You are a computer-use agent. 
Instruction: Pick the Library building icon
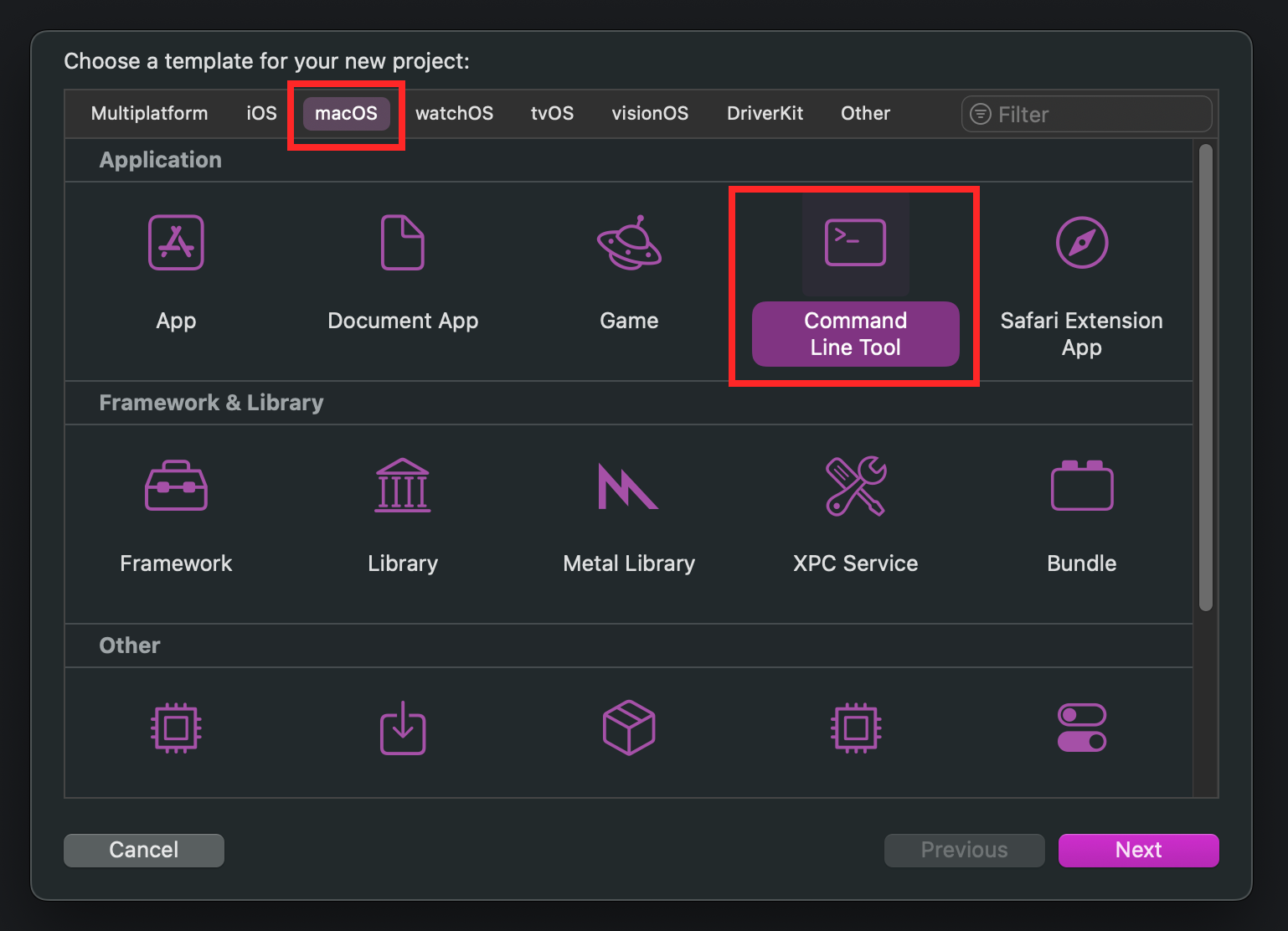click(x=403, y=485)
